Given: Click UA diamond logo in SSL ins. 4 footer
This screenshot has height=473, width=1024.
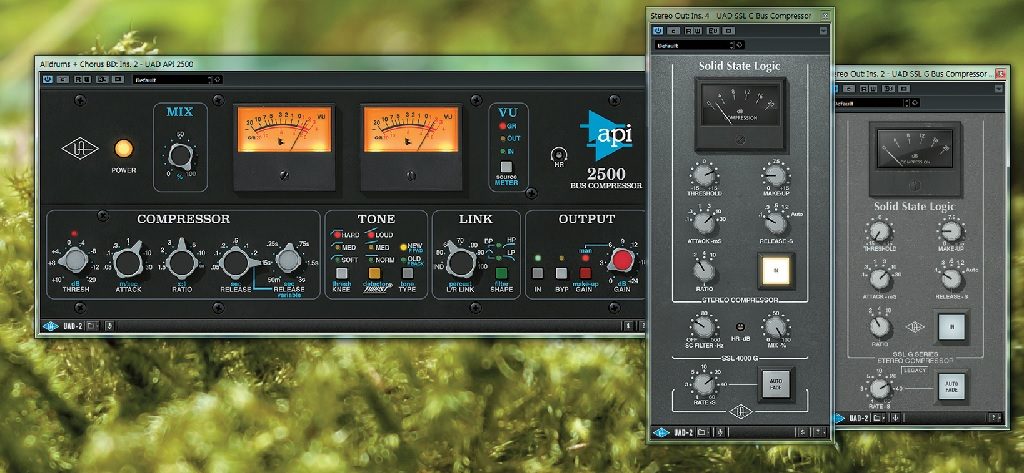Looking at the screenshot, I should pos(661,432).
